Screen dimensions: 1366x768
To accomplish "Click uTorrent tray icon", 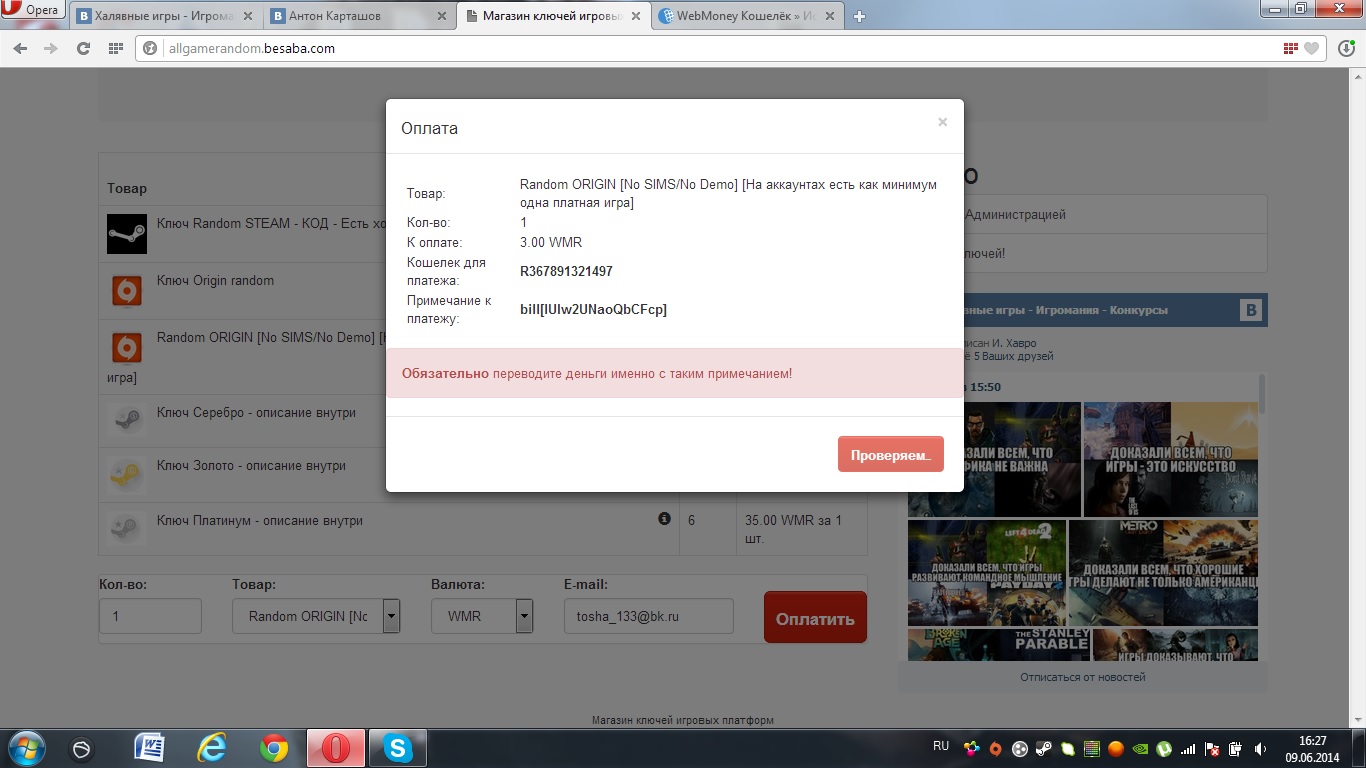I will click(x=1164, y=748).
